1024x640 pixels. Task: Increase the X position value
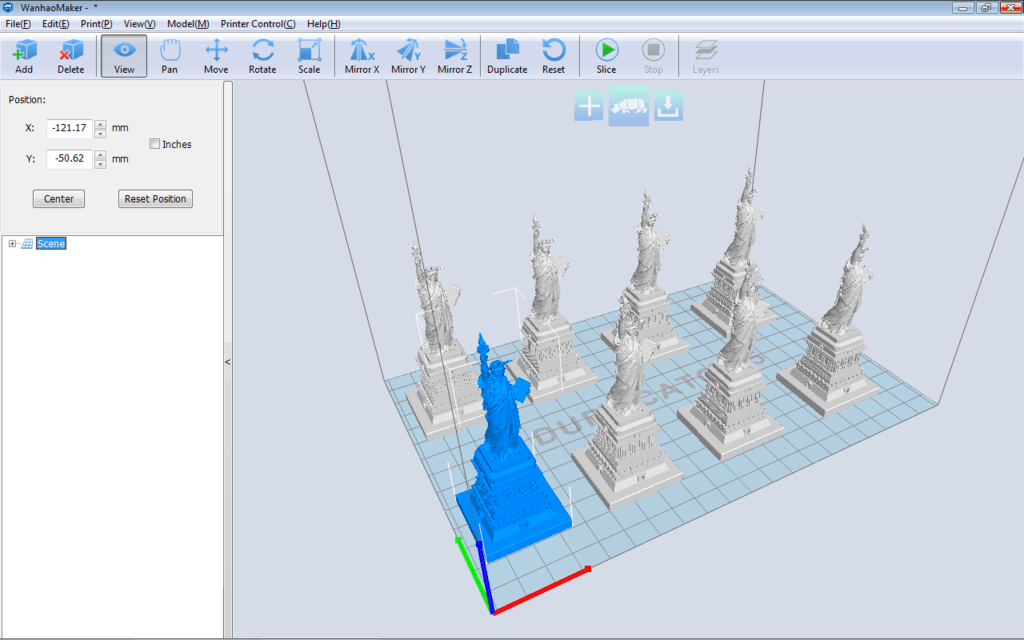(x=101, y=124)
